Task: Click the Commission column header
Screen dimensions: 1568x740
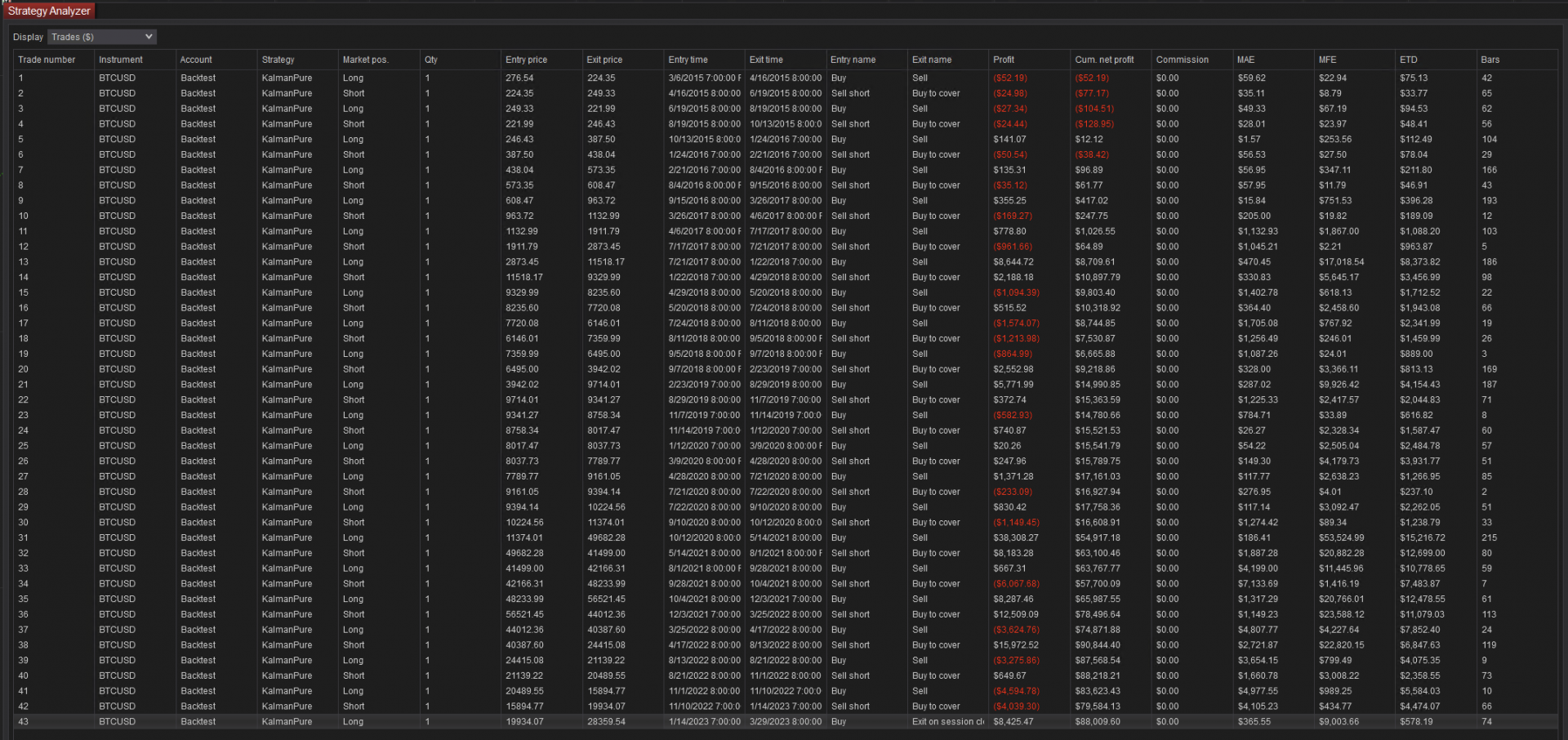Action: click(x=1182, y=60)
